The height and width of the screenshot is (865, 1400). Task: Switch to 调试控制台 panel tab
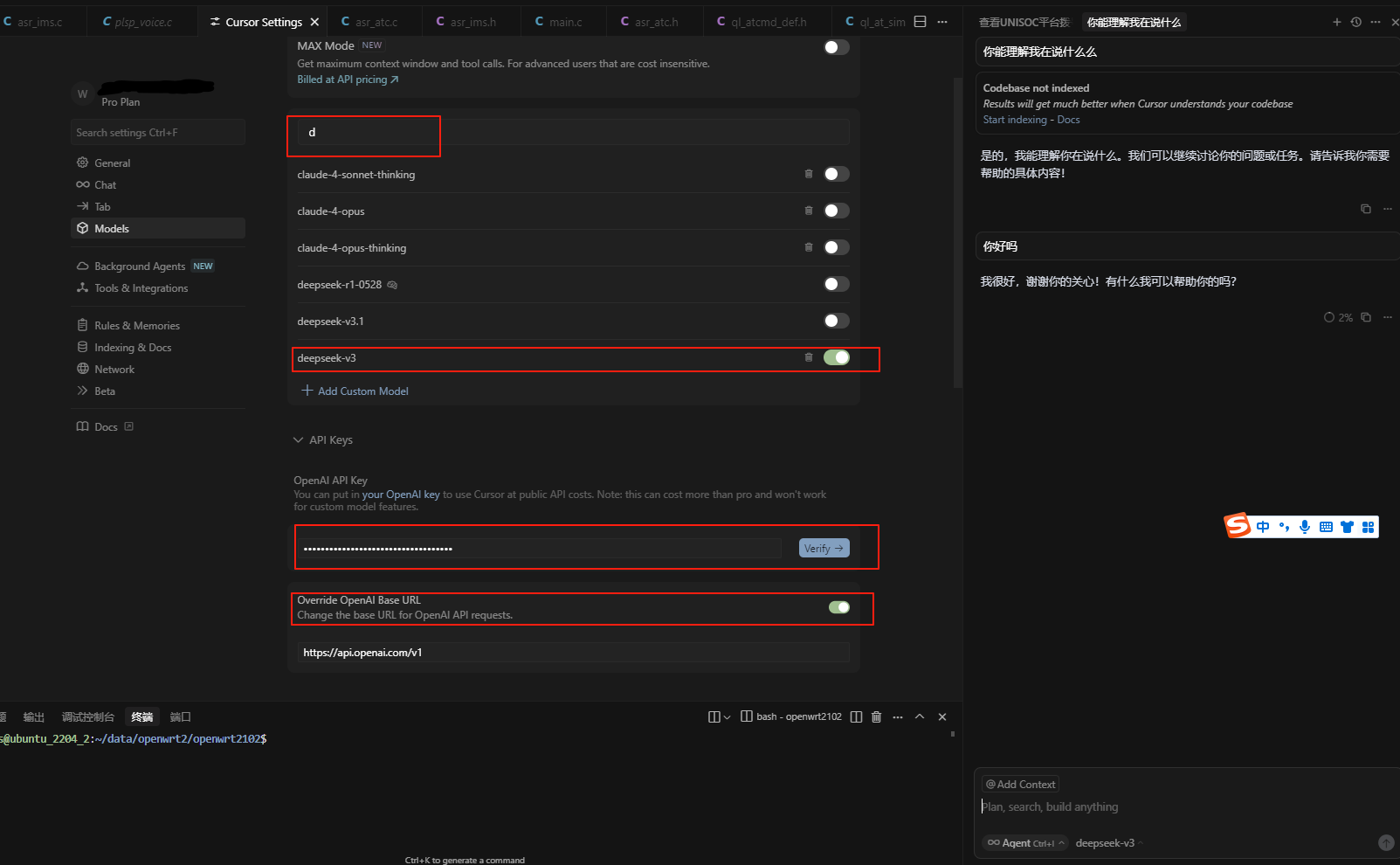pyautogui.click(x=87, y=716)
